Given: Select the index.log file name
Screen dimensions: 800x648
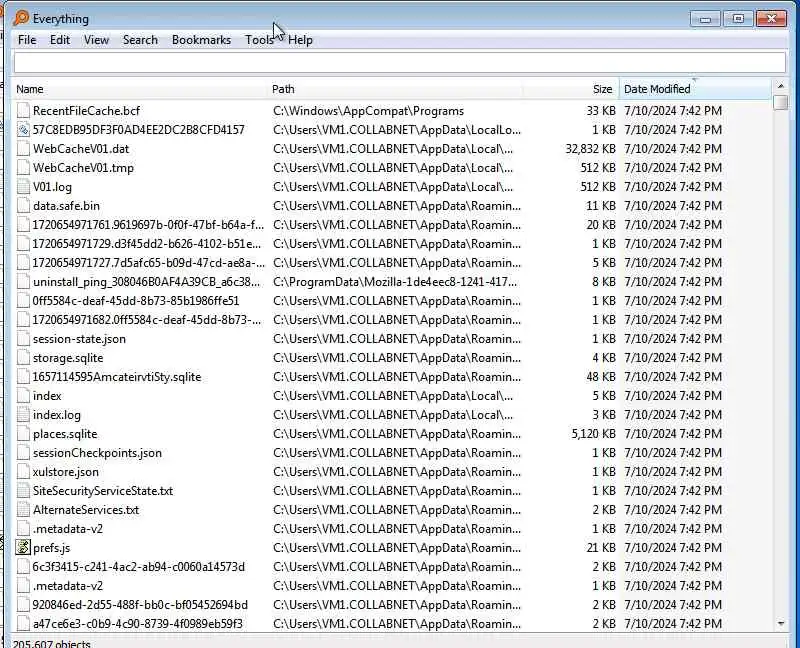Looking at the screenshot, I should 57,415.
